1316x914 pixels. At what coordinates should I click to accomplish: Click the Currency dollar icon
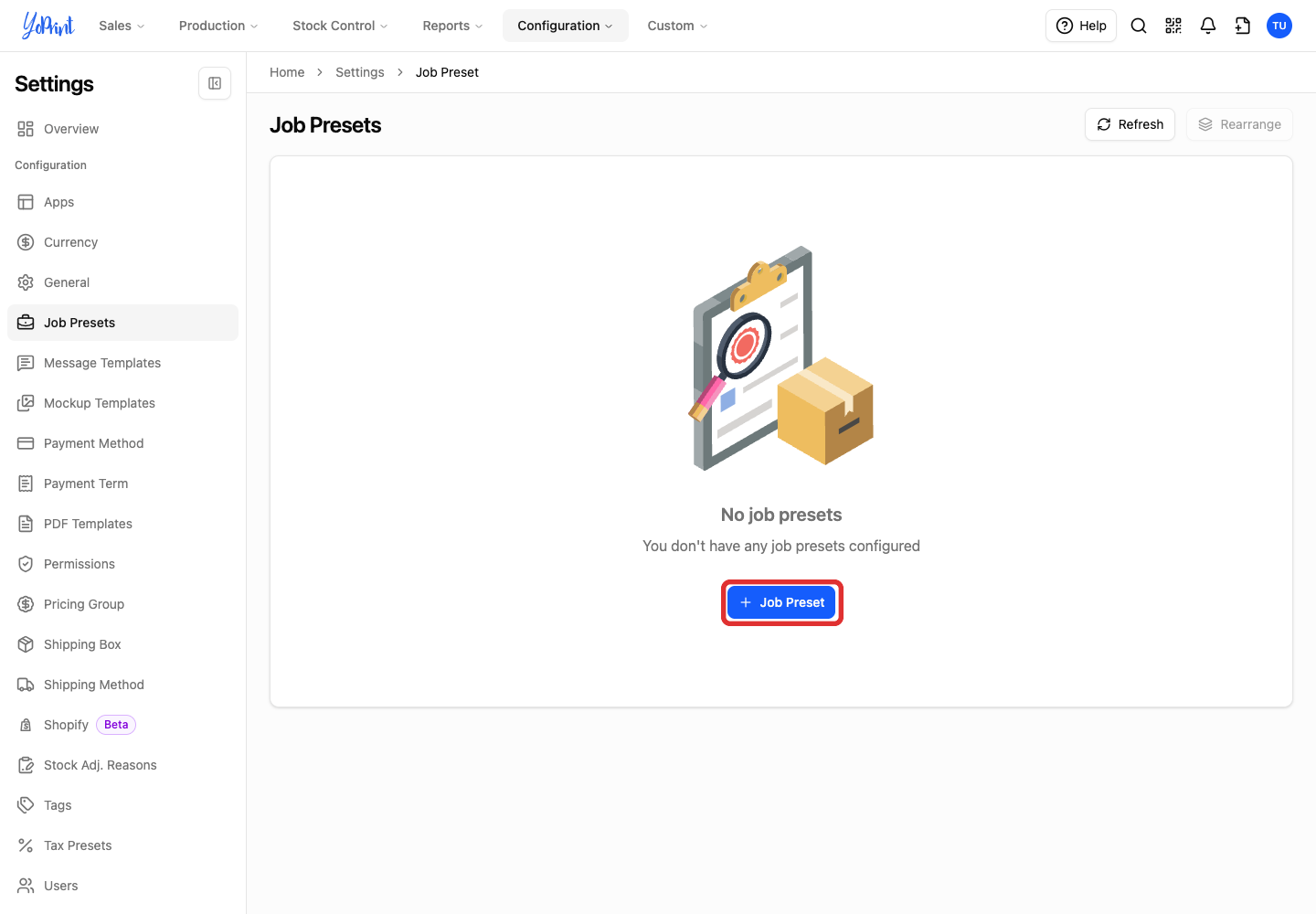(x=26, y=242)
